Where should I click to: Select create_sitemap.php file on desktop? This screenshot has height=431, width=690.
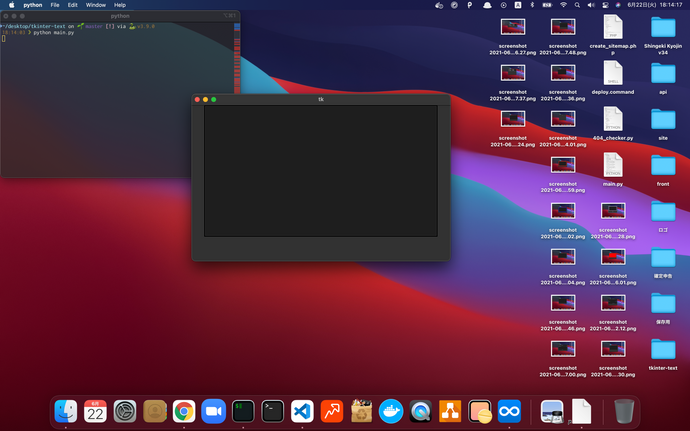click(613, 37)
